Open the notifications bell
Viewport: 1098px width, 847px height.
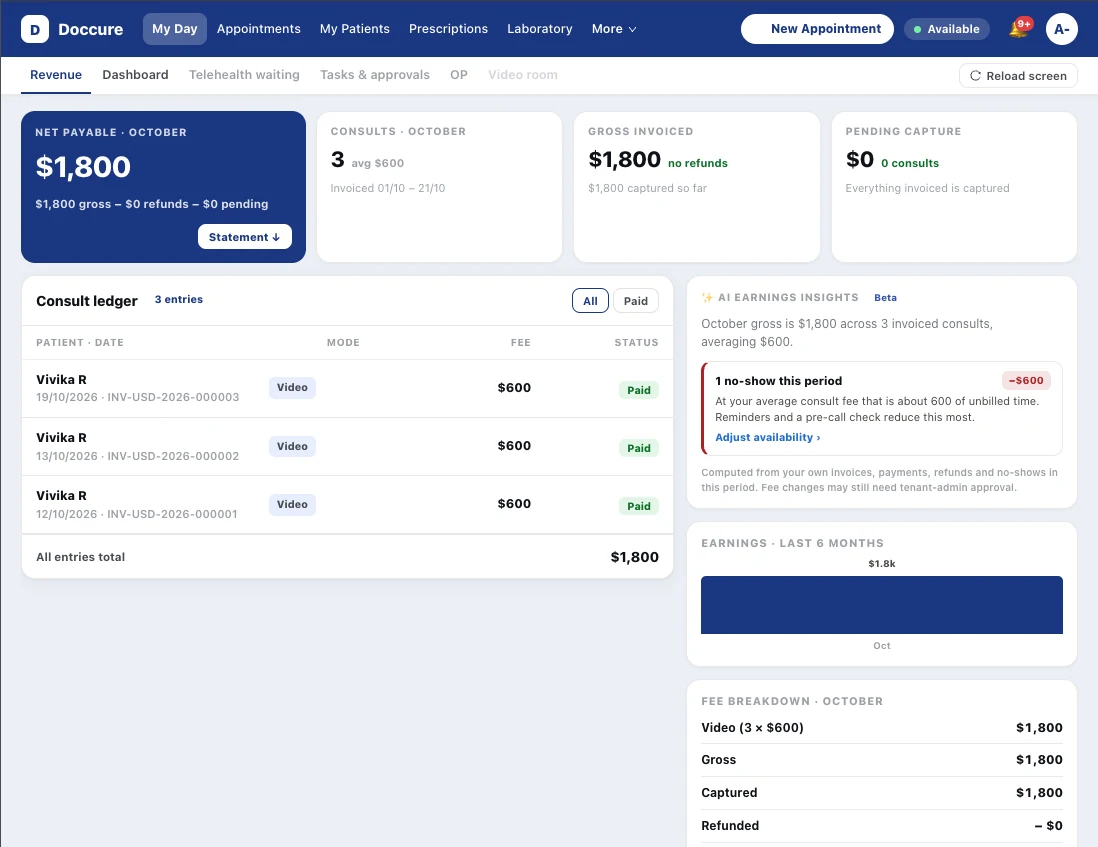[x=1019, y=29]
